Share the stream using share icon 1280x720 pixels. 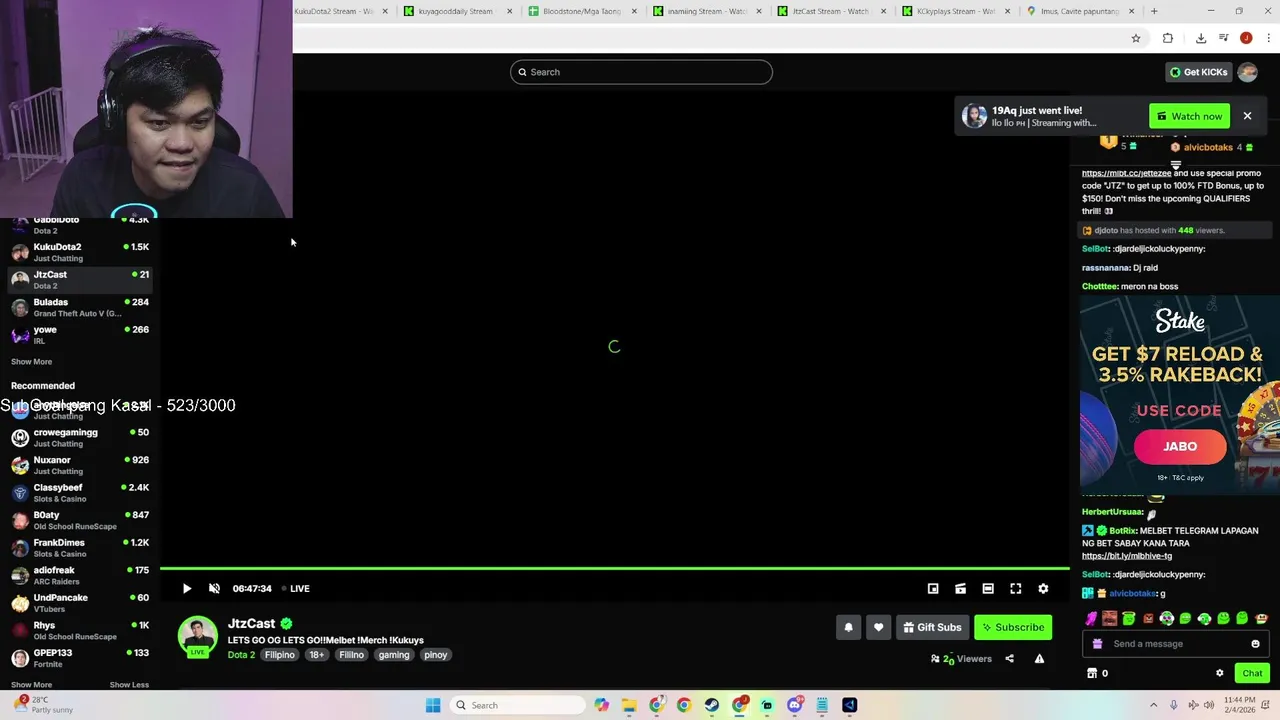coord(1009,658)
